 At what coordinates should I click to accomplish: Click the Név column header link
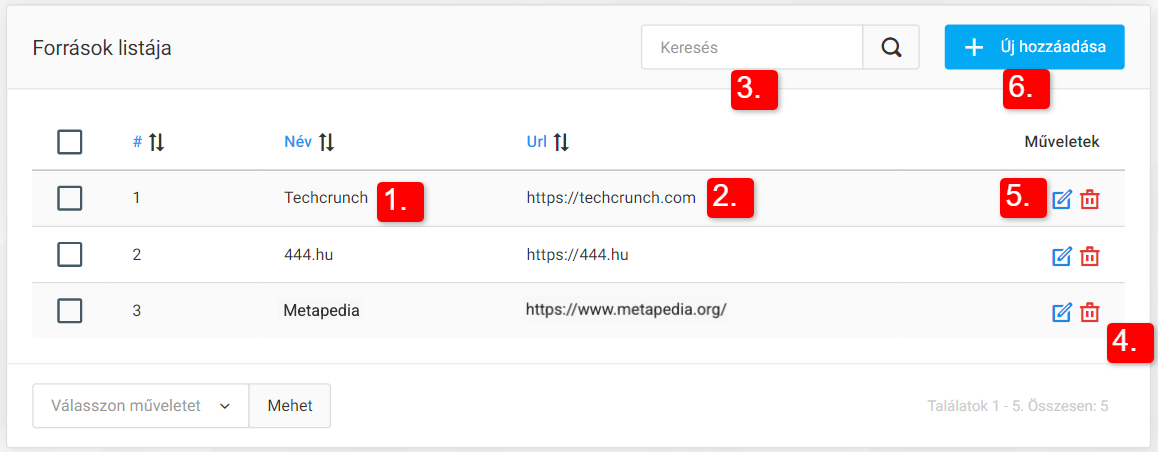[x=298, y=142]
